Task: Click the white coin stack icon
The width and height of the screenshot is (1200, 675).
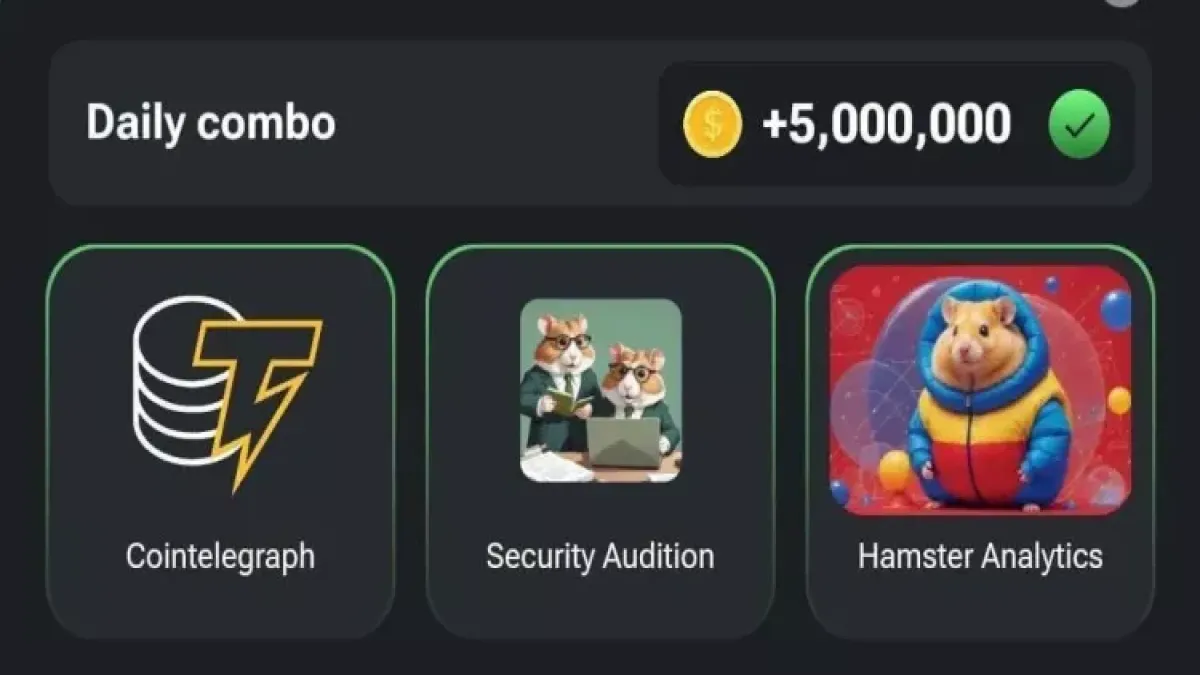Action: [x=175, y=380]
